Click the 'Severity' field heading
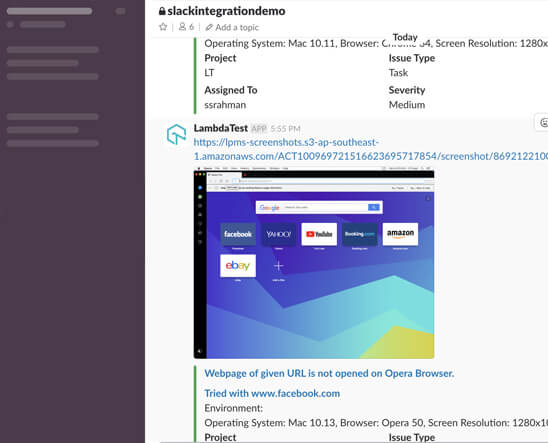The image size is (548, 443). coord(407,90)
